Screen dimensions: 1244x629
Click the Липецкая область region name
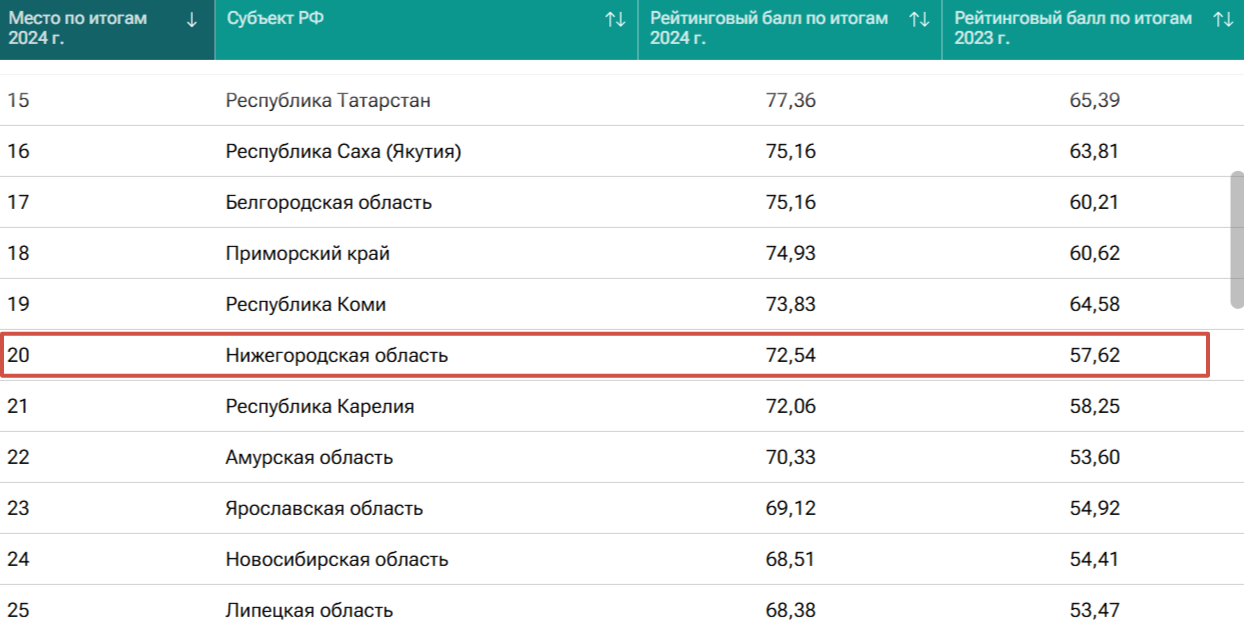point(309,611)
